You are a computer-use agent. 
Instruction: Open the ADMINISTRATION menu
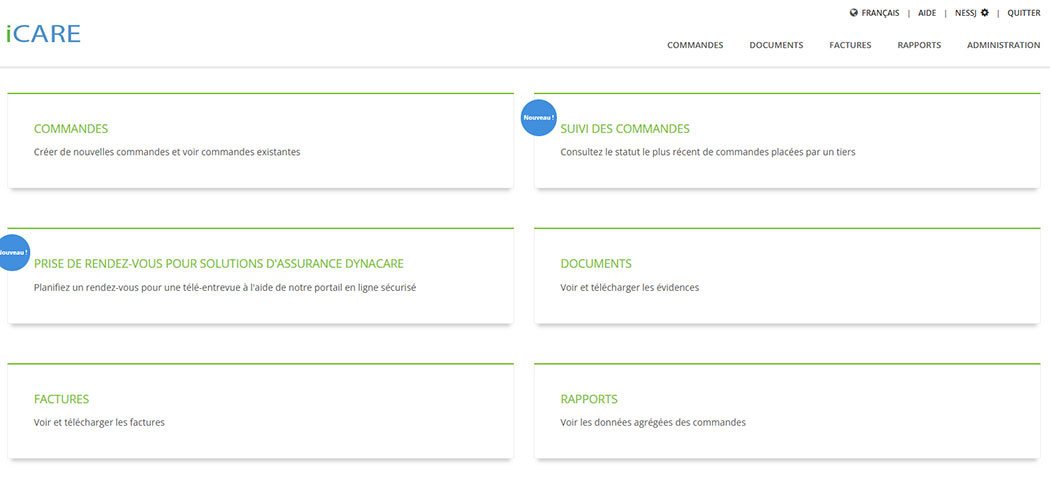point(1003,45)
